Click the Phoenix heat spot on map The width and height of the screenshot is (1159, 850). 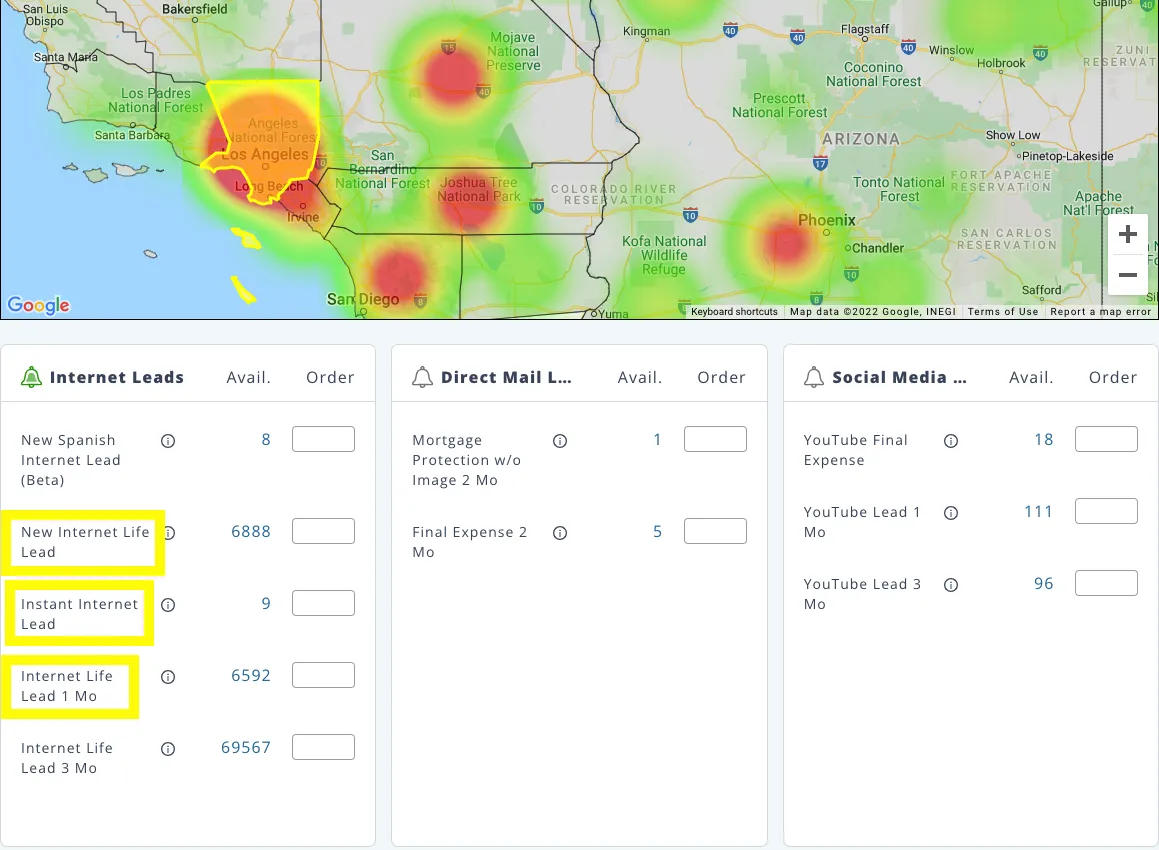[x=786, y=242]
